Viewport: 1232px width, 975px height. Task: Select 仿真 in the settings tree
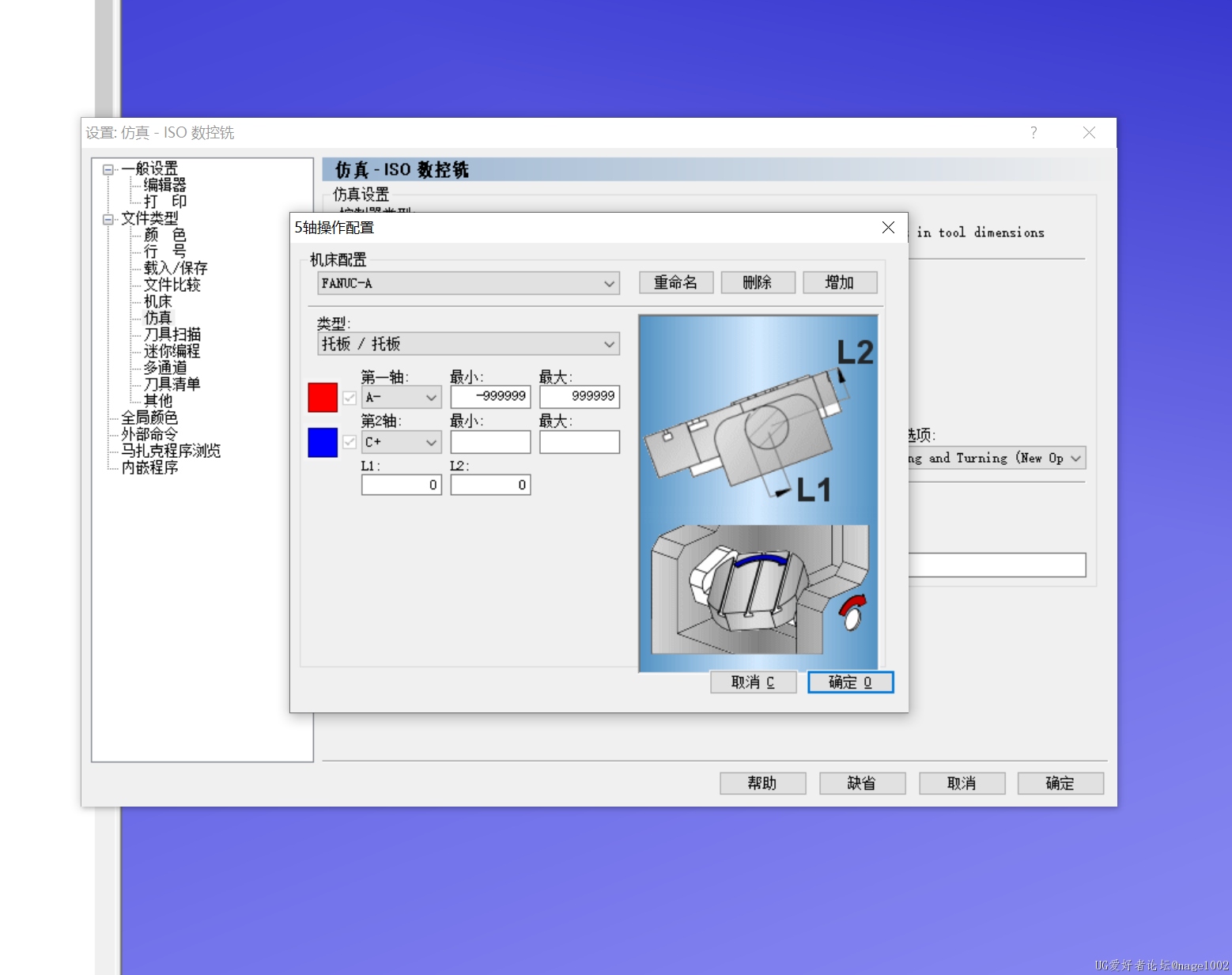(157, 318)
